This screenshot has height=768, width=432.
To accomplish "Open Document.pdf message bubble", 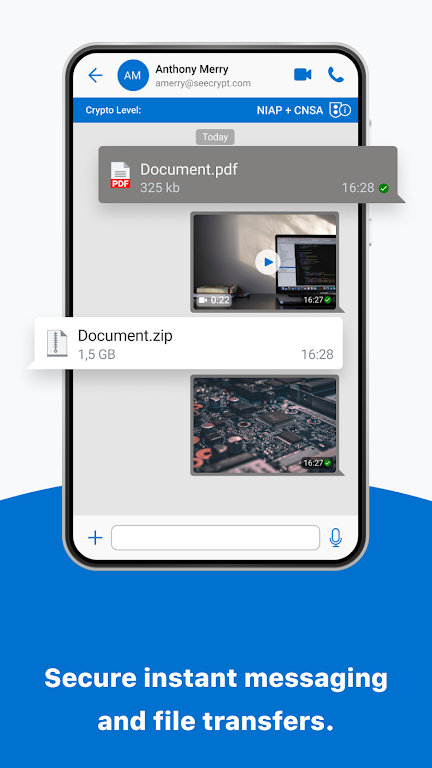I will pos(248,174).
